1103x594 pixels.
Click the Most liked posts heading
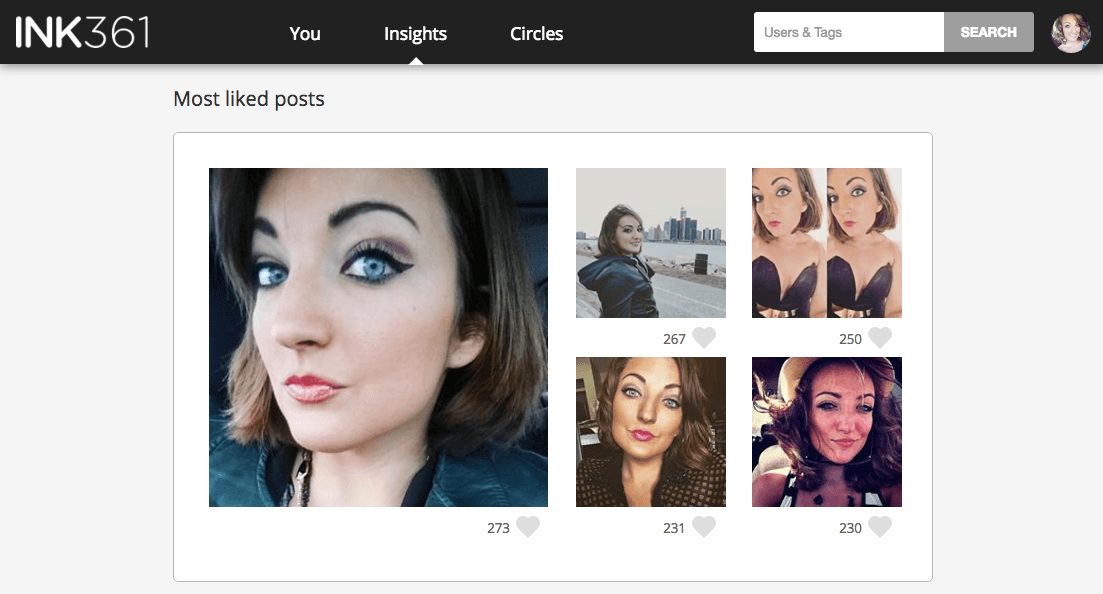249,99
